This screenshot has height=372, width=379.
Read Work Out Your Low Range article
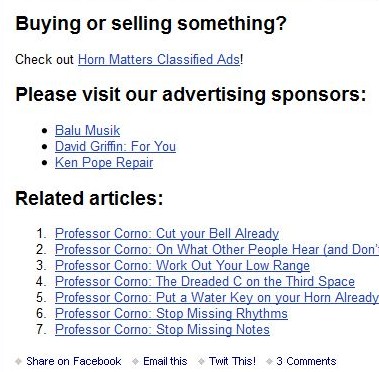click(x=182, y=265)
